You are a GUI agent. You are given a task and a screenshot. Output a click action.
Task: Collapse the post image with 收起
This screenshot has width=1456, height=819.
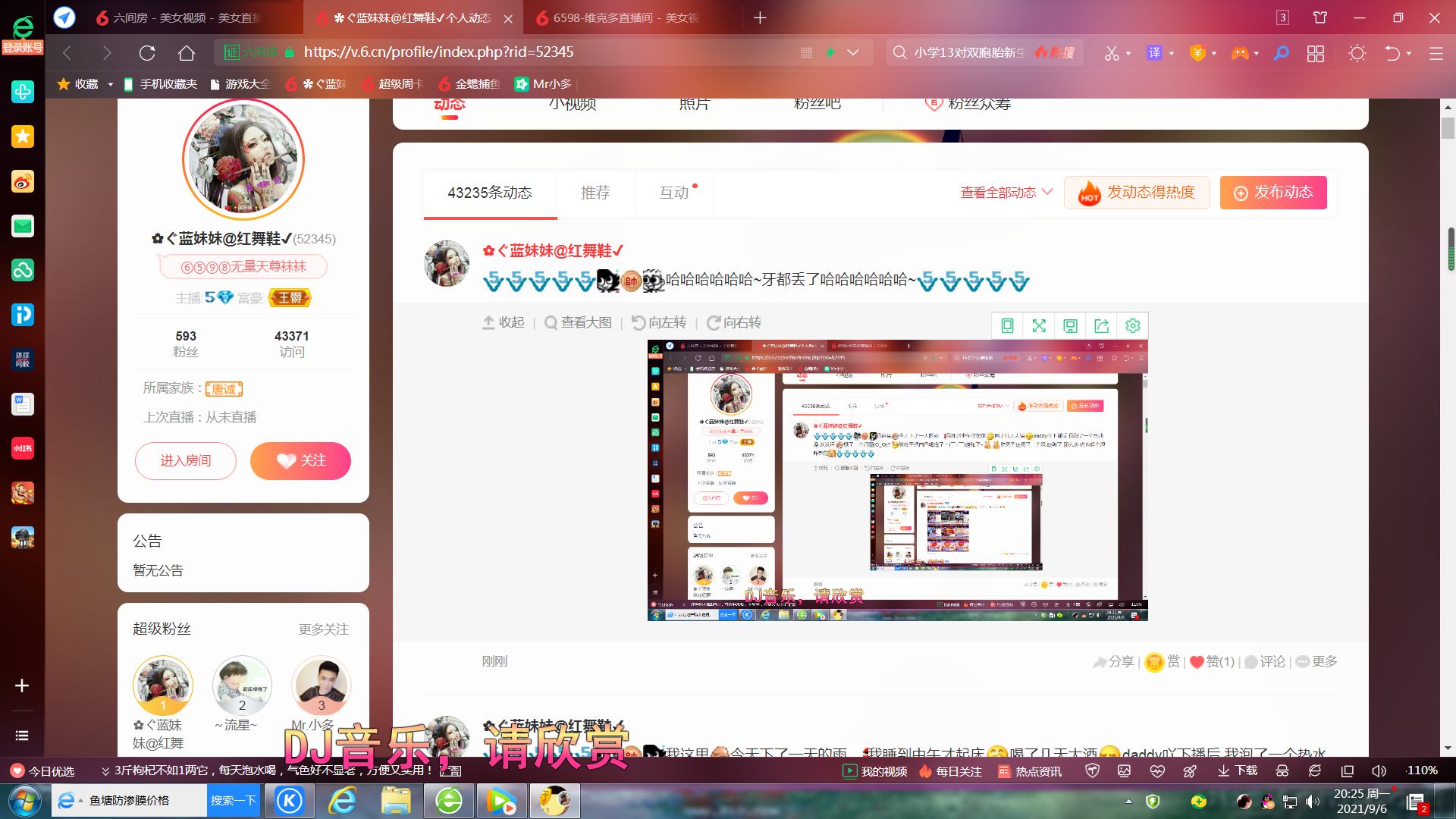[504, 322]
